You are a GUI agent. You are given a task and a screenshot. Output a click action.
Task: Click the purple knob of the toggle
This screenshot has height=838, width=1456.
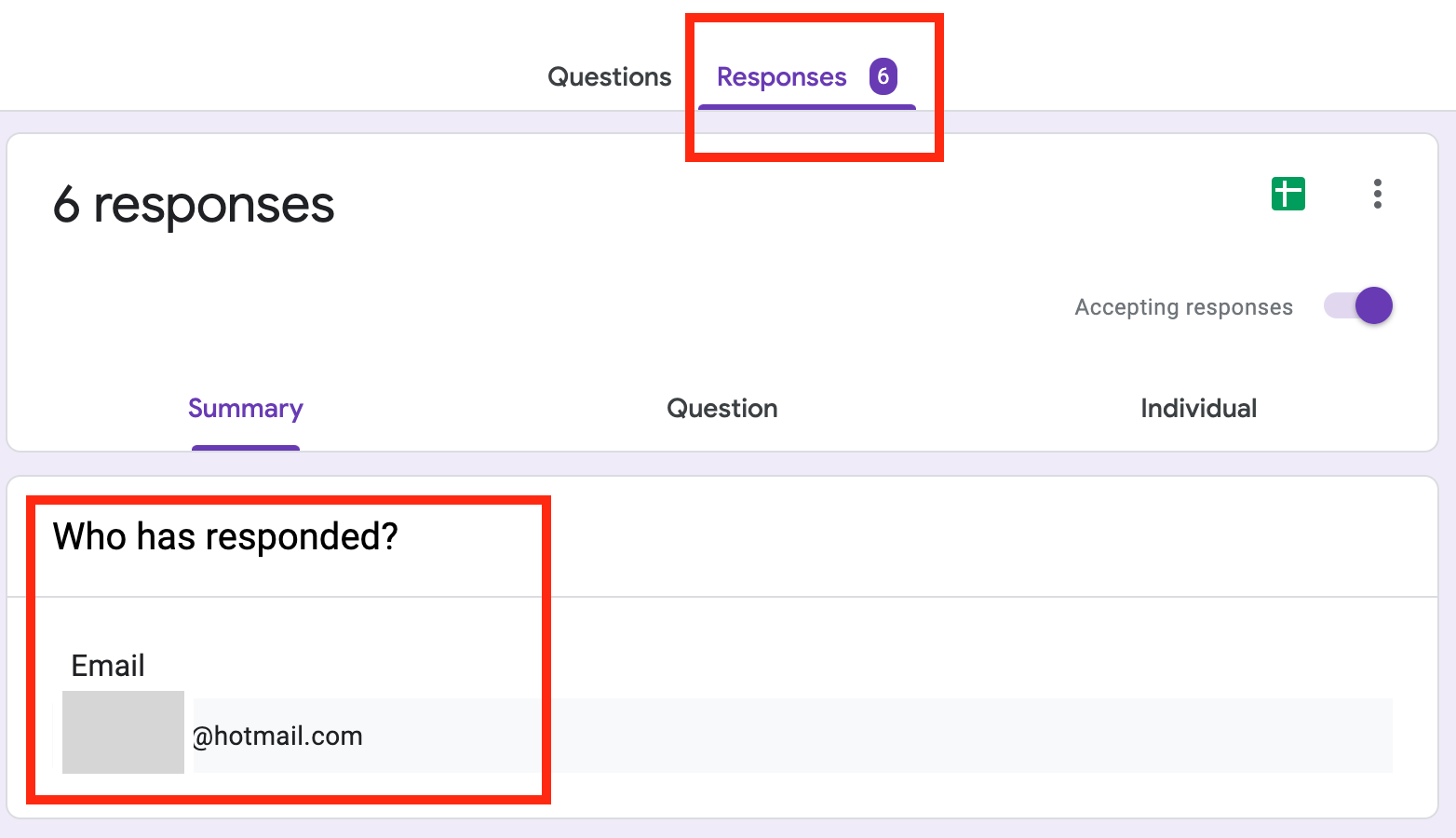coord(1374,305)
